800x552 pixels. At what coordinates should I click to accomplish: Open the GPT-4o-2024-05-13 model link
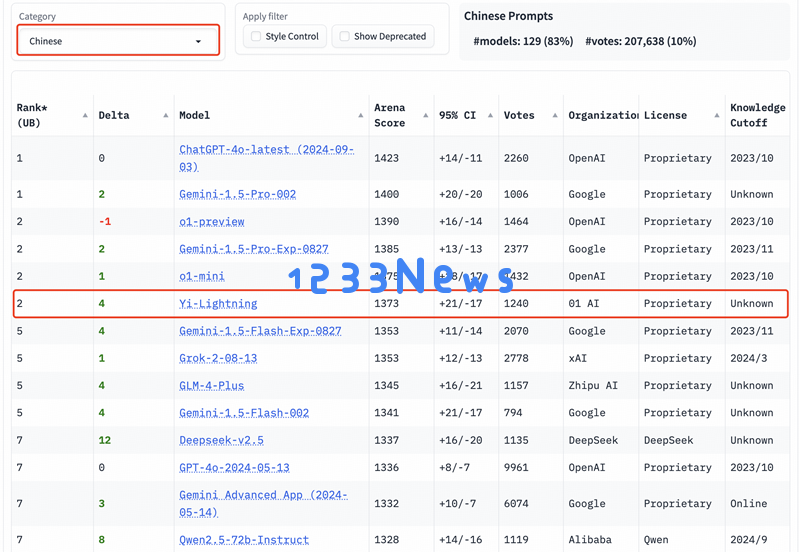point(234,467)
